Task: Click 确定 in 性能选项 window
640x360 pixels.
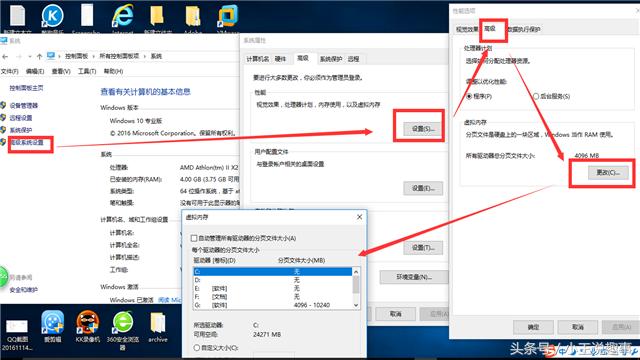Action: 533,327
